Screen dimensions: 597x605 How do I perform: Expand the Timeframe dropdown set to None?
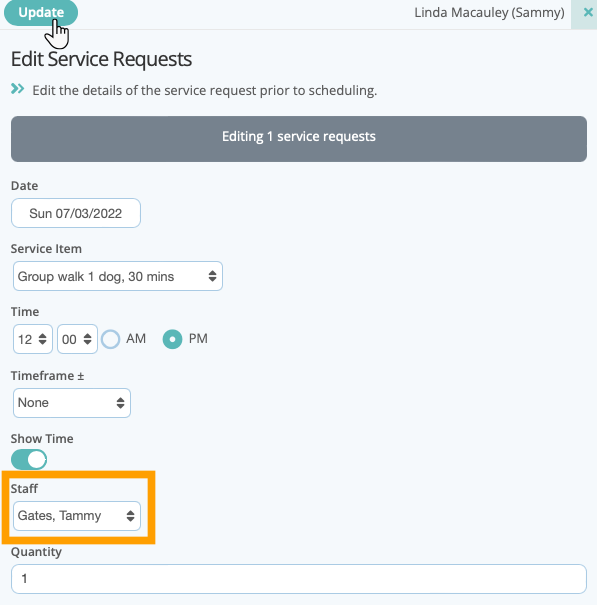tap(72, 403)
